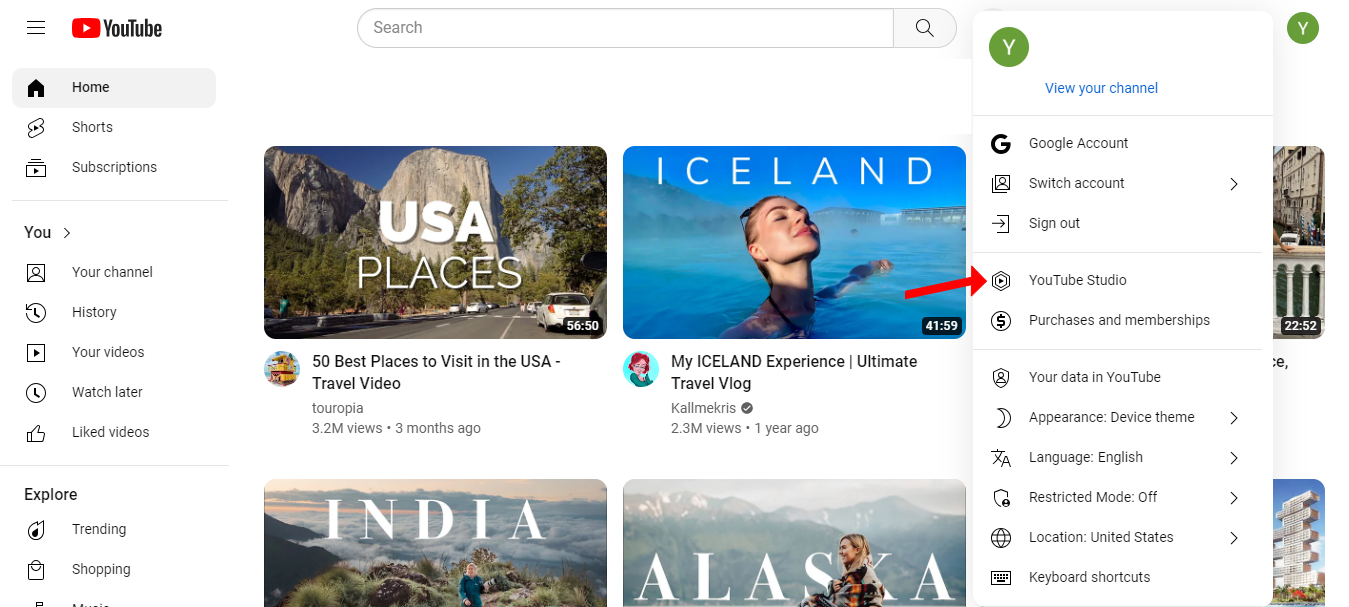Click the View your channel link
Screen dimensions: 1349x607
(1101, 88)
